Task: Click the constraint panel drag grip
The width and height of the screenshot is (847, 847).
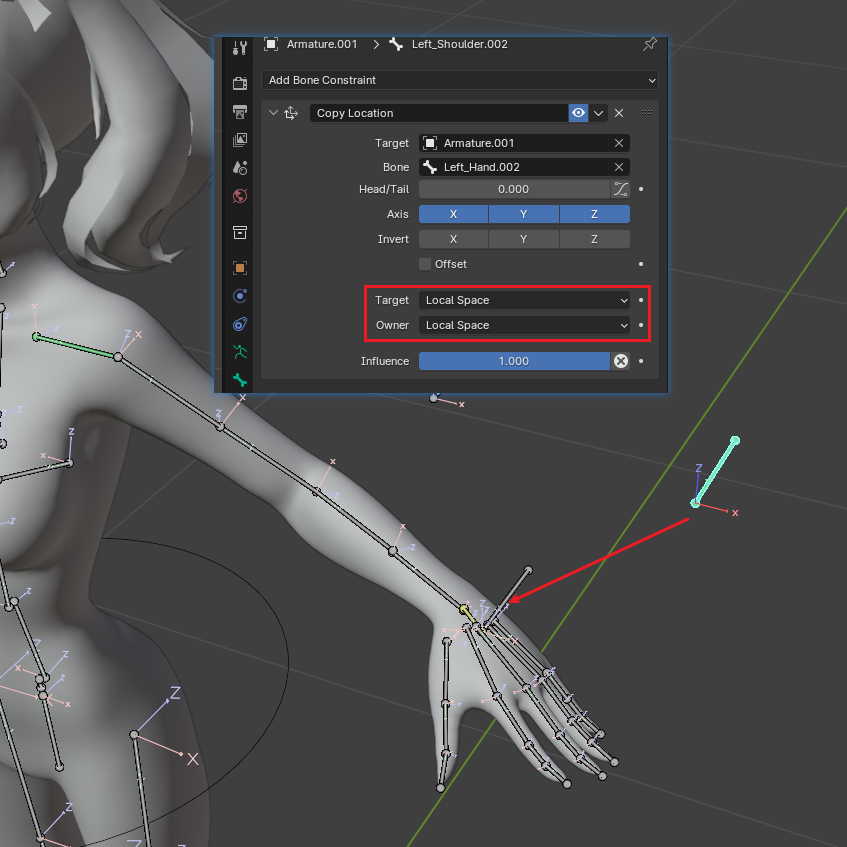Action: (647, 113)
